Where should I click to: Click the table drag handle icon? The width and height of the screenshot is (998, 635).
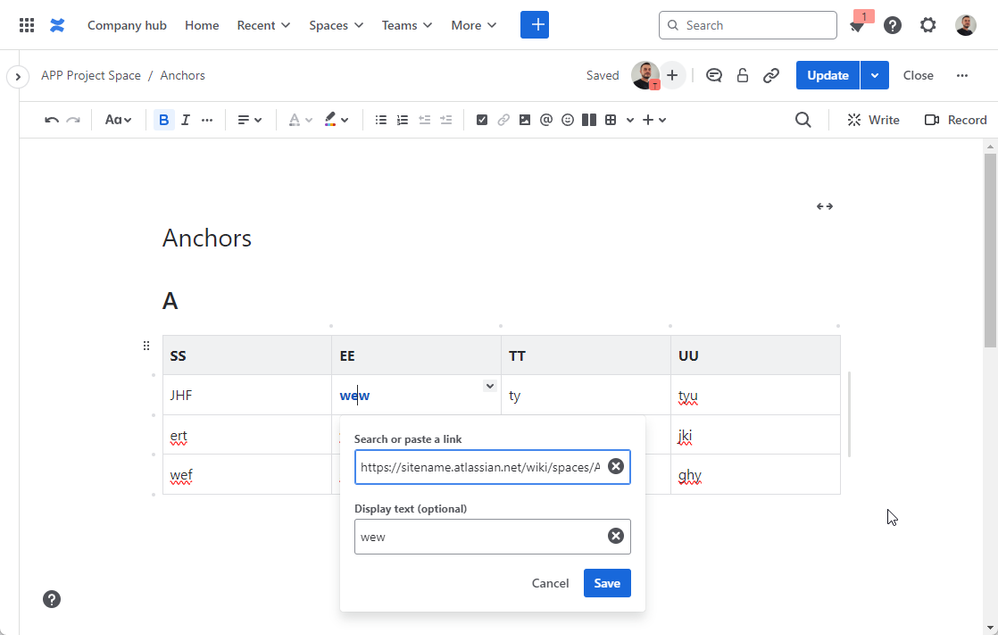146,345
